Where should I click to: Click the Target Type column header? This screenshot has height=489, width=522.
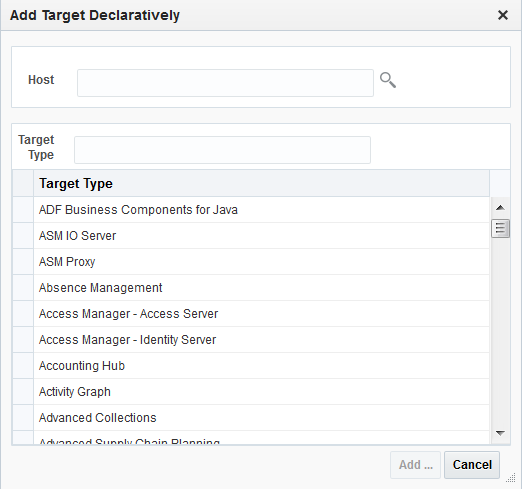tap(261, 183)
